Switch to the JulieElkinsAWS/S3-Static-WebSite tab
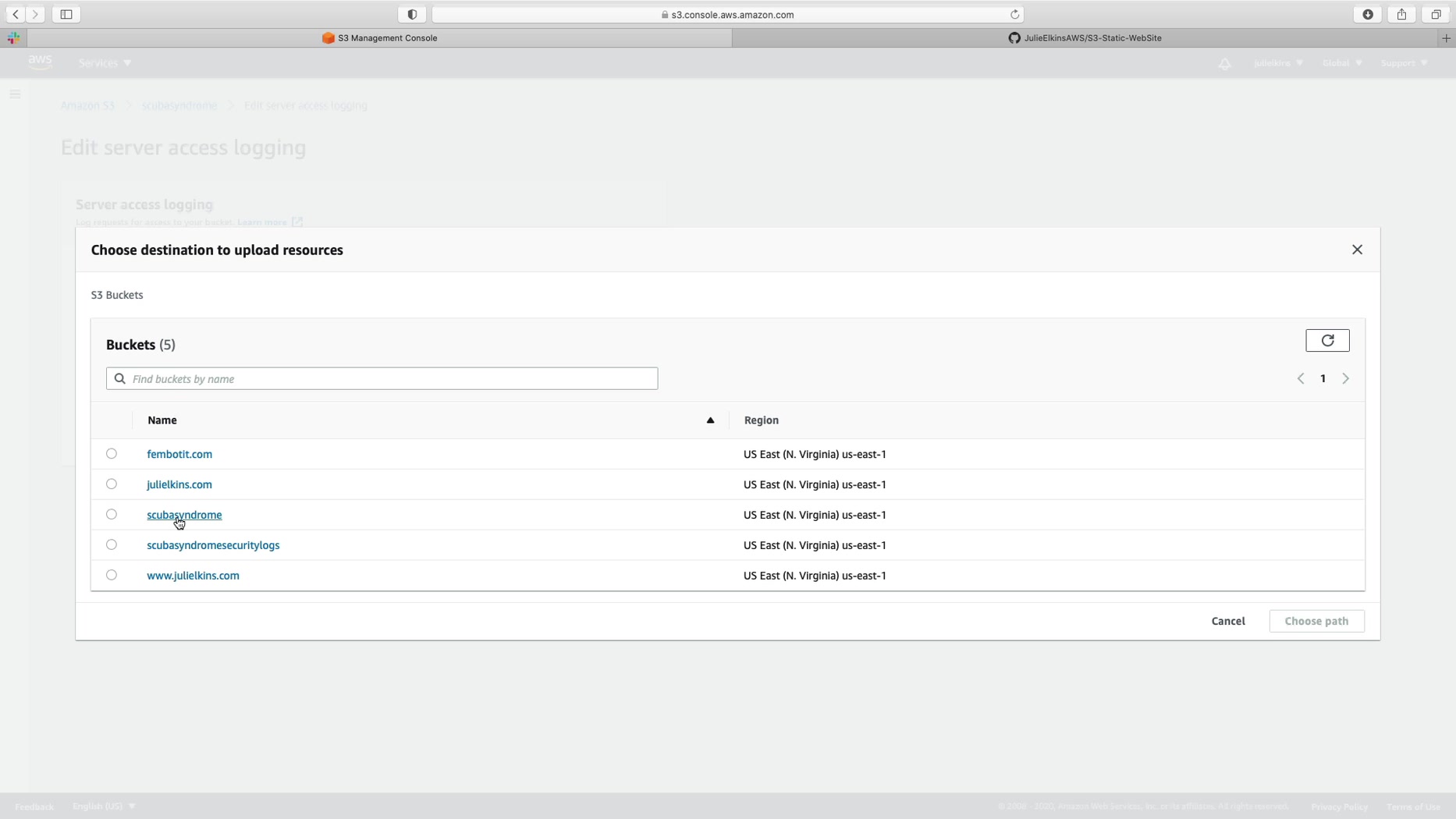This screenshot has height=819, width=1456. 1085,37
